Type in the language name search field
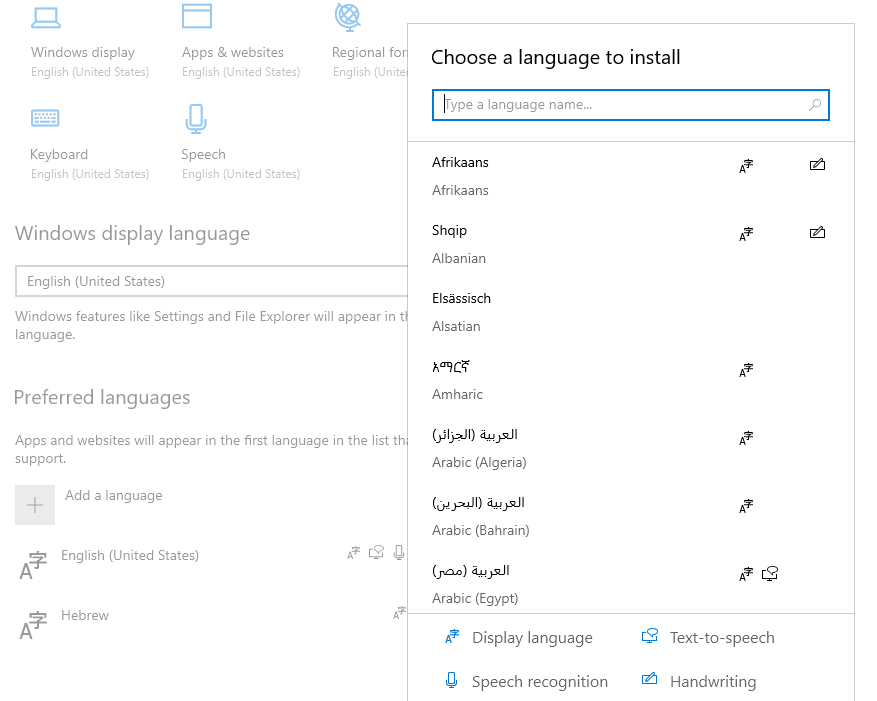Image resolution: width=877 pixels, height=701 pixels. (620, 105)
